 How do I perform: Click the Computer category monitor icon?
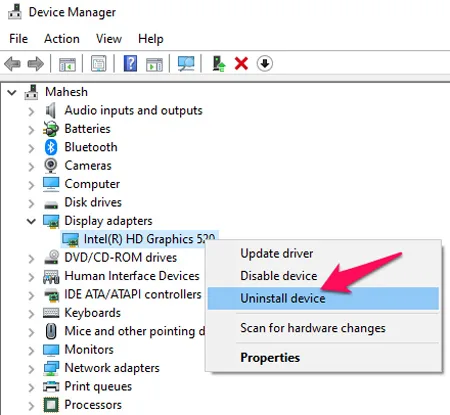tap(51, 184)
